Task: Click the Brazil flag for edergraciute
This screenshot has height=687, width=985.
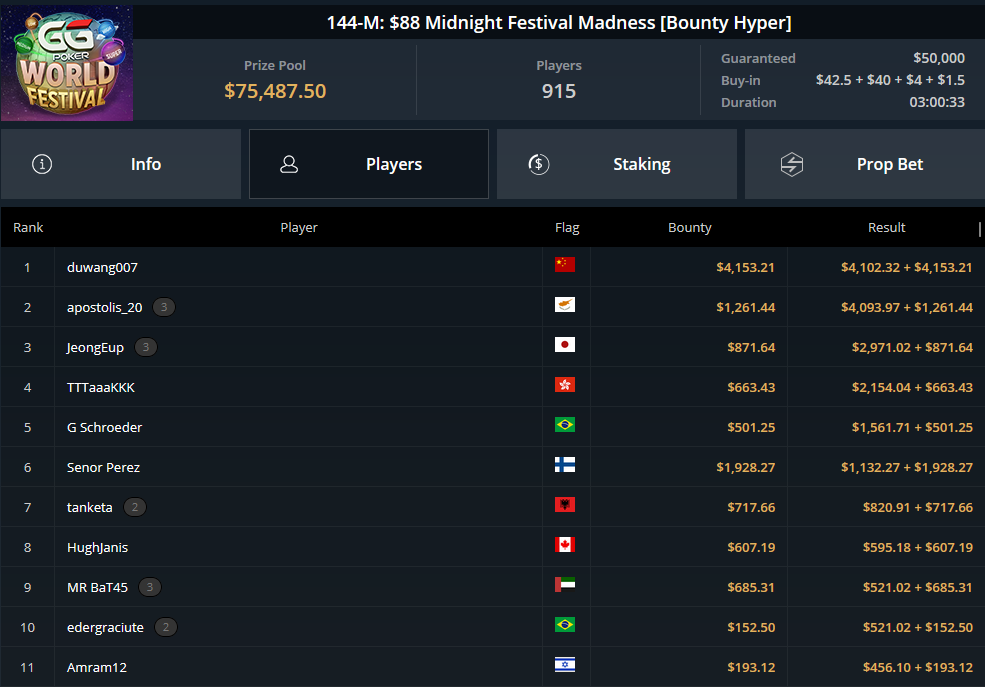Action: tap(565, 625)
